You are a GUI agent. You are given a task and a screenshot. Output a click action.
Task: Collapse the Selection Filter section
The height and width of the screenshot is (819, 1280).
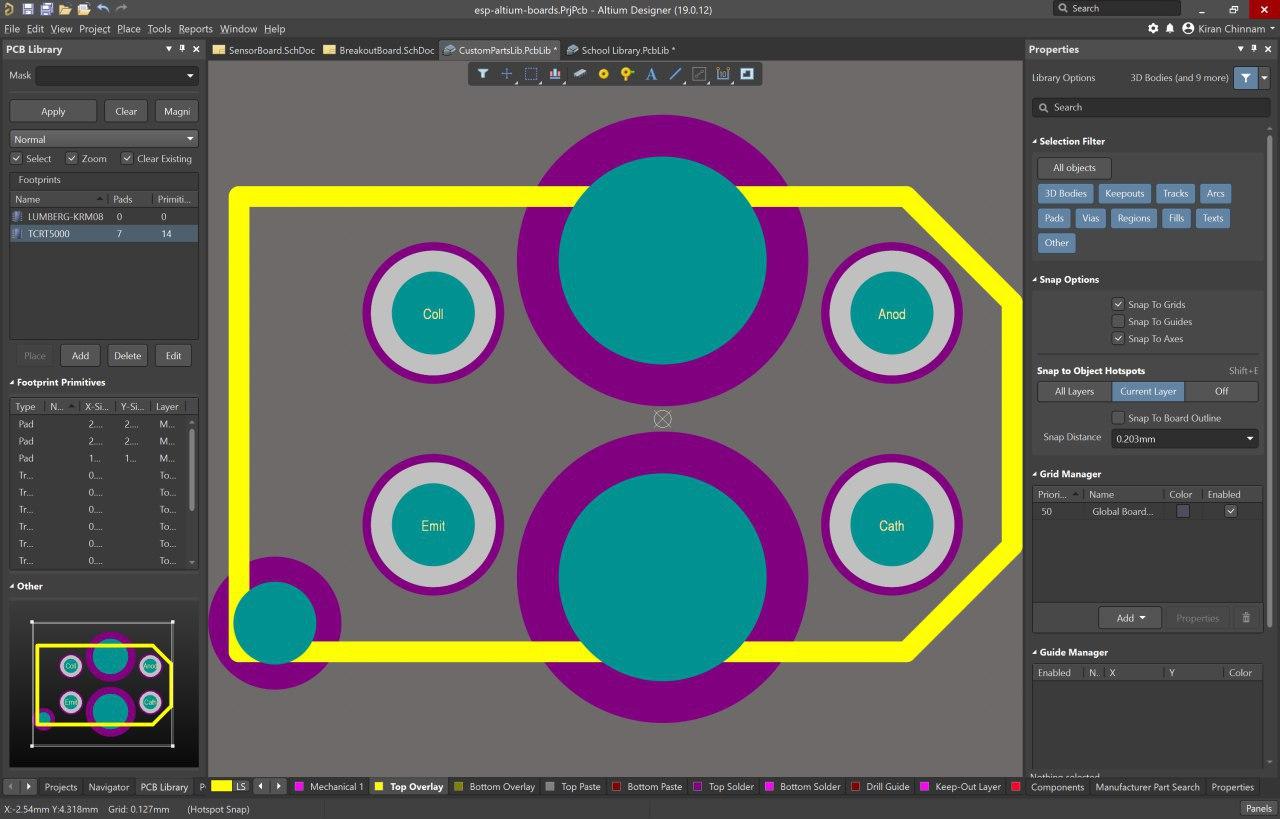tap(1035, 141)
